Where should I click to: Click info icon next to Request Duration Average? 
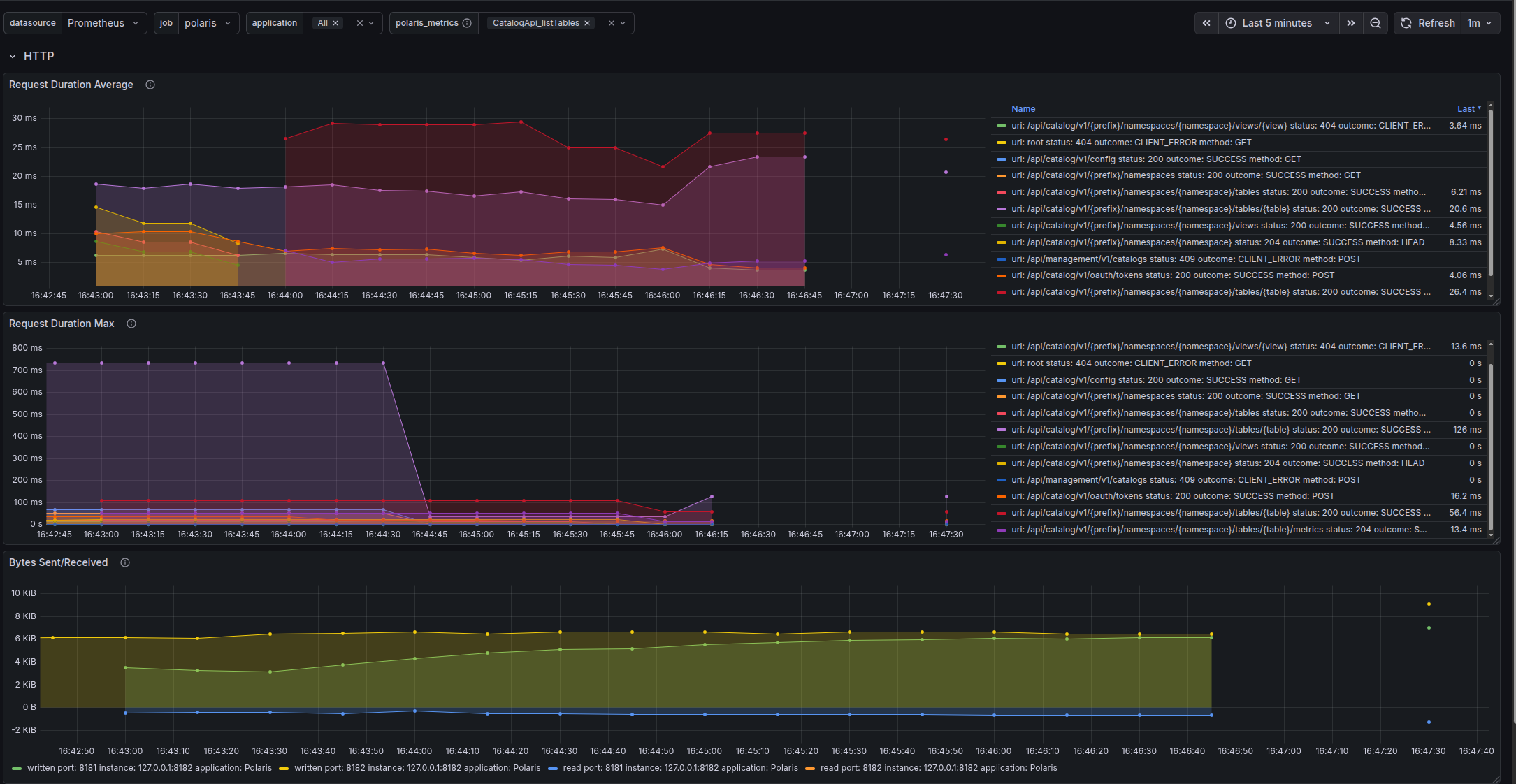pos(150,85)
